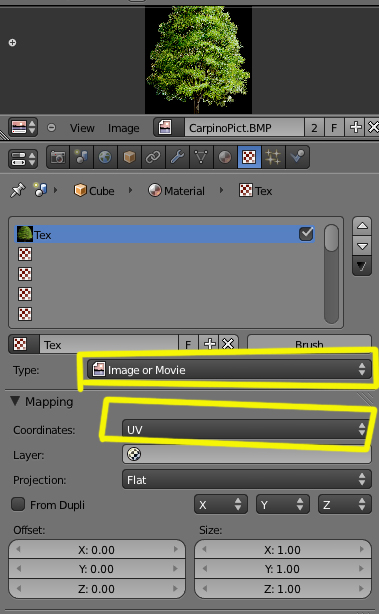Image resolution: width=379 pixels, height=614 pixels.
Task: Open the image editor type selector
Action: point(23,128)
